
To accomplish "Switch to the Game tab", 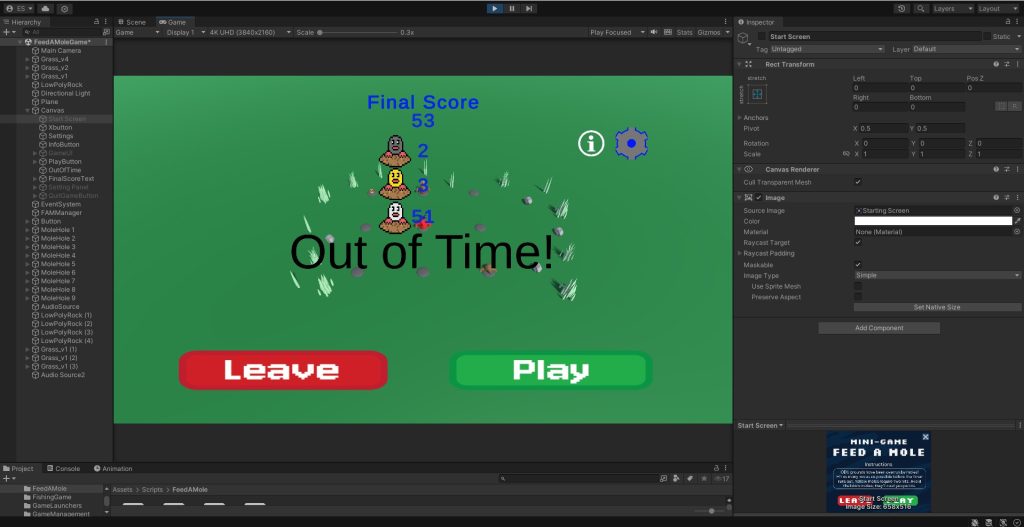I will (173, 22).
